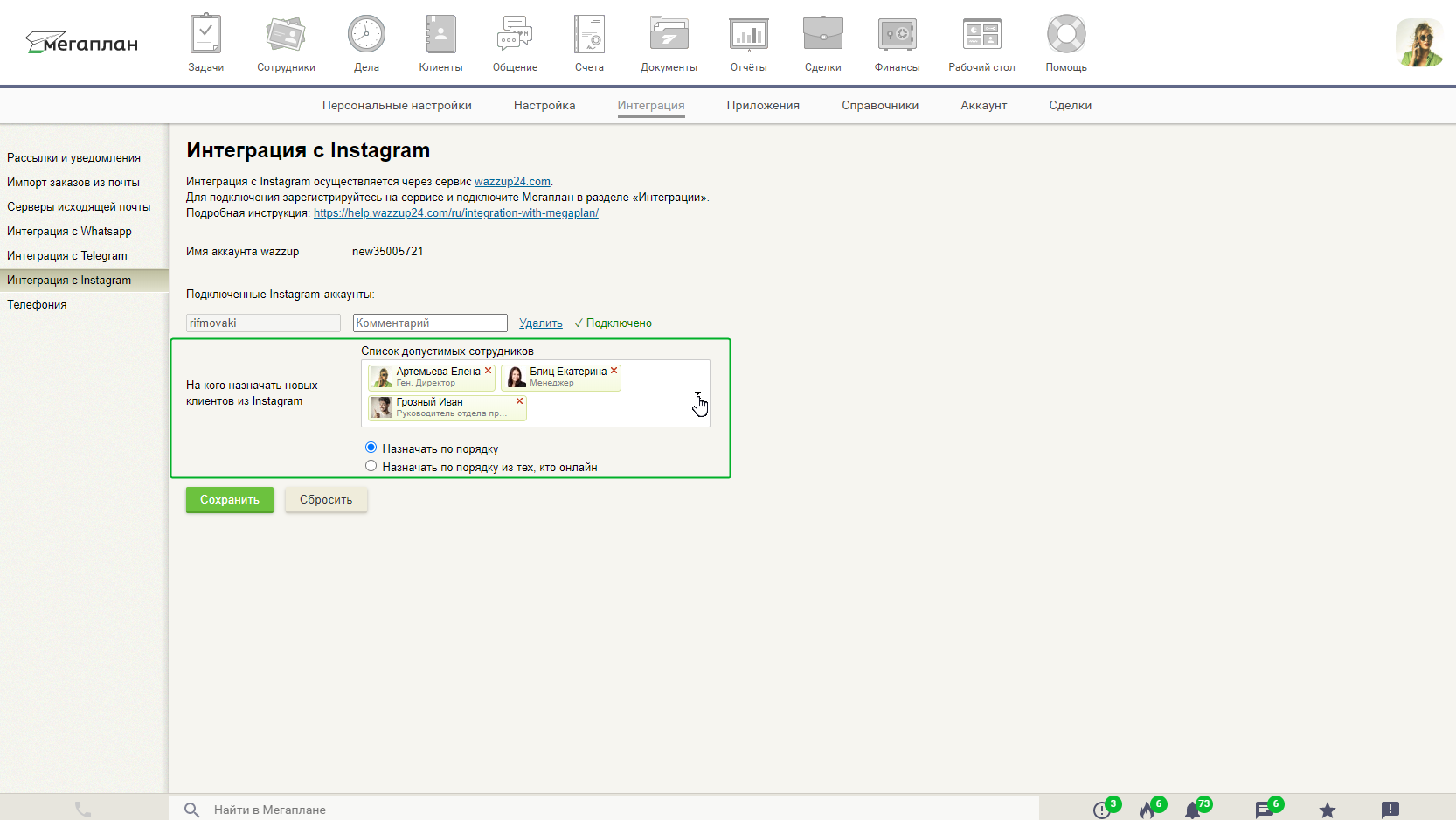Open Рассылки и уведомления sidebar item

click(74, 158)
